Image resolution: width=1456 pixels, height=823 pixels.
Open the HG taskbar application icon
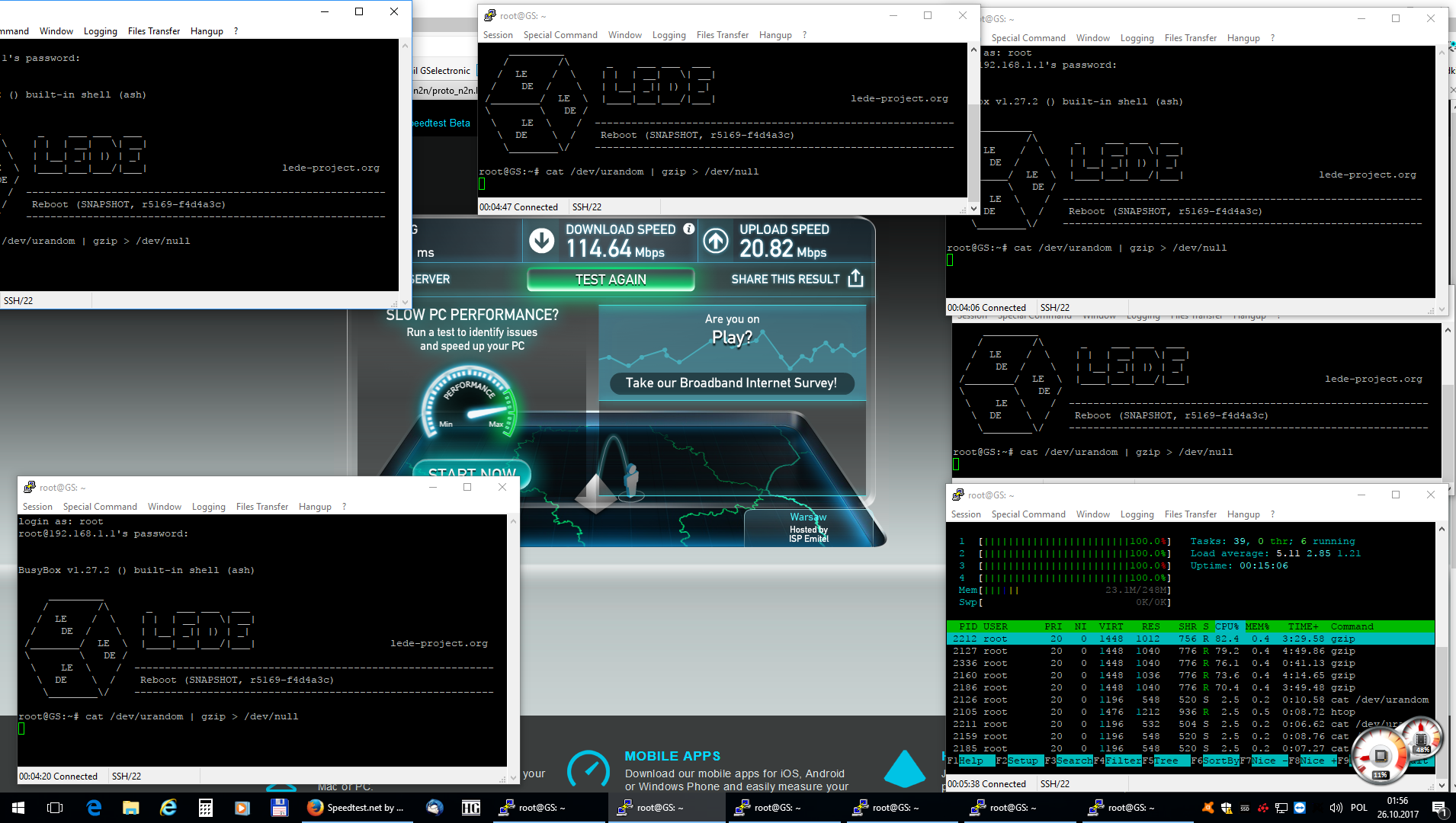pyautogui.click(x=471, y=808)
